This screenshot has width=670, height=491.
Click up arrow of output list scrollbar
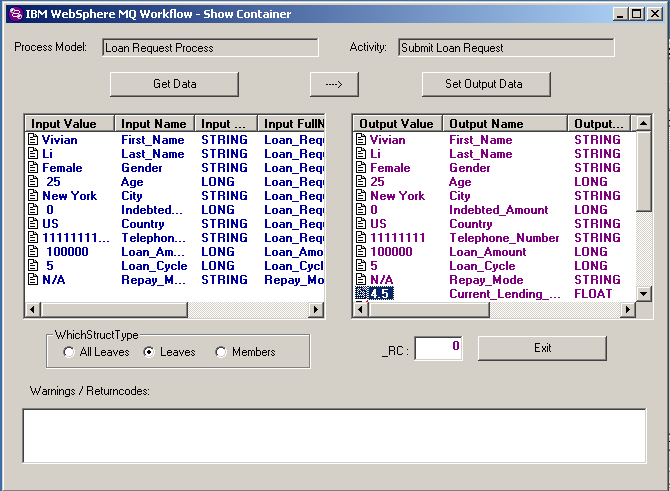tap(644, 123)
